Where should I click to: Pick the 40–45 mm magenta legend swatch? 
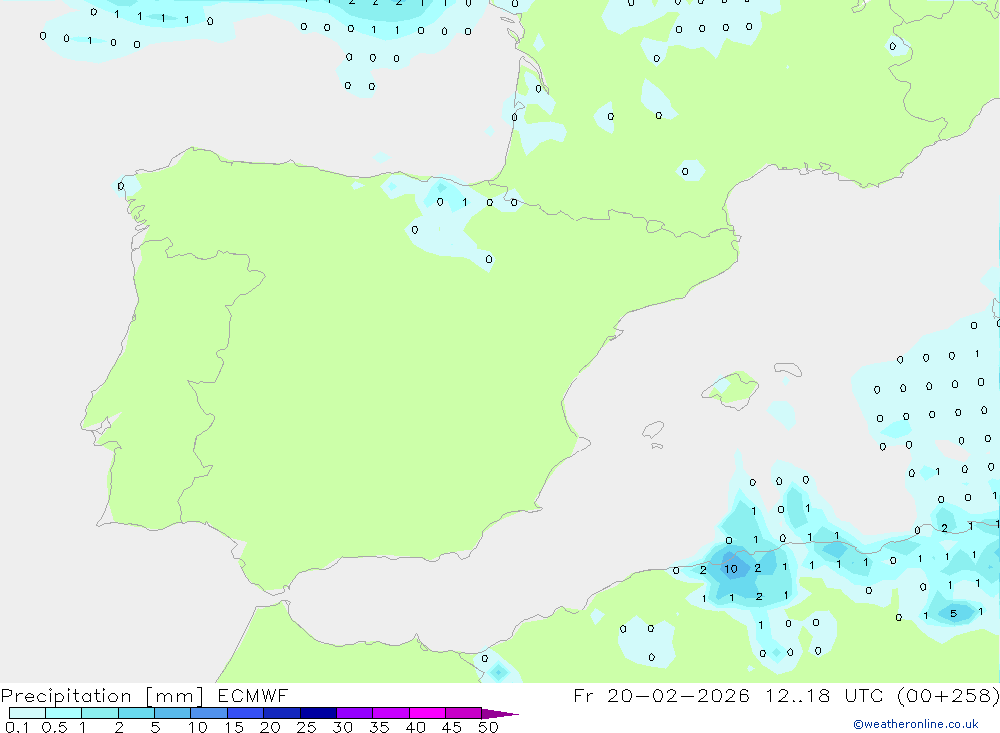click(x=427, y=713)
